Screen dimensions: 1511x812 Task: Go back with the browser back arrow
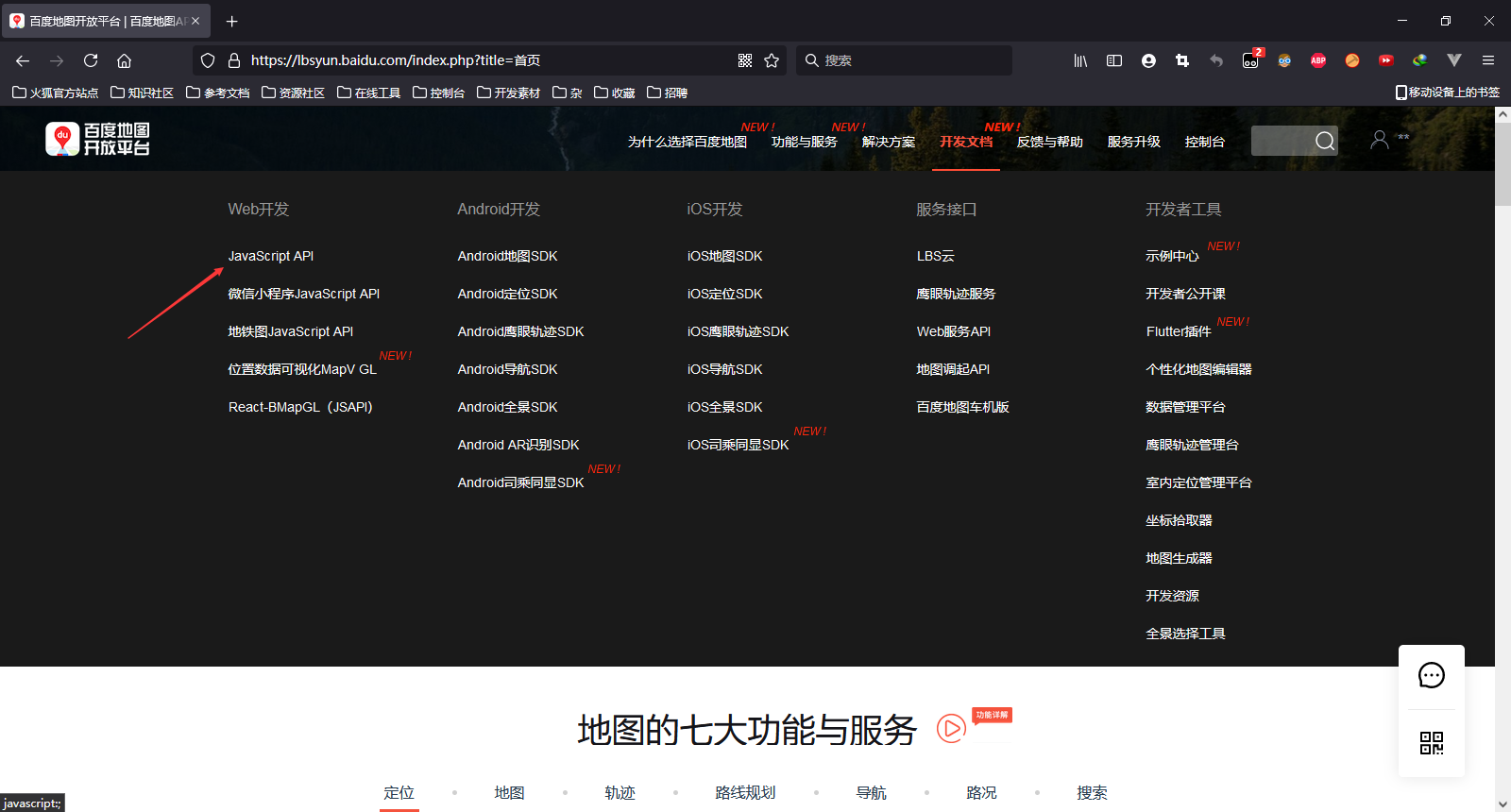point(23,60)
